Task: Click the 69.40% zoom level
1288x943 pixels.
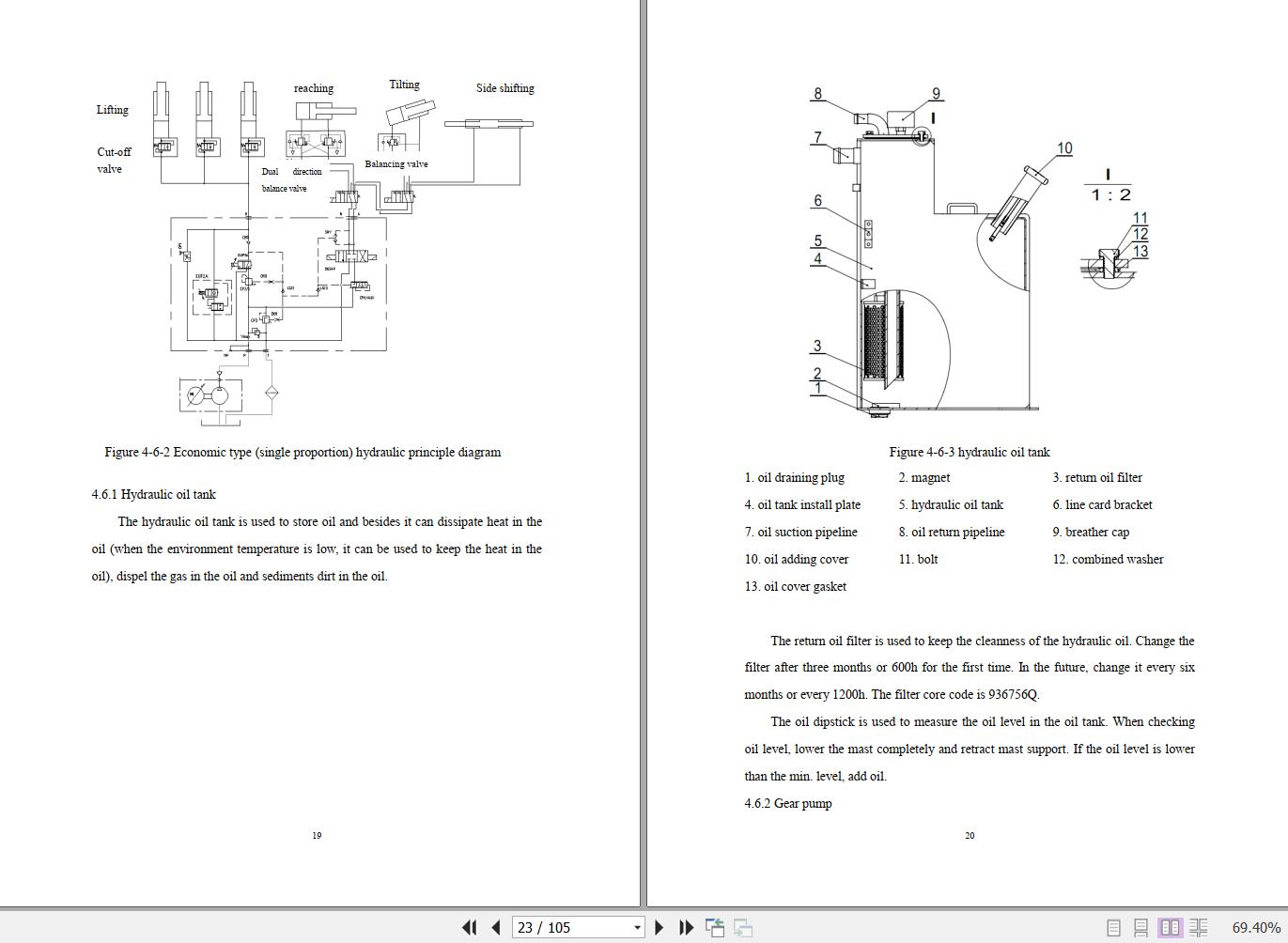Action: tap(1255, 927)
